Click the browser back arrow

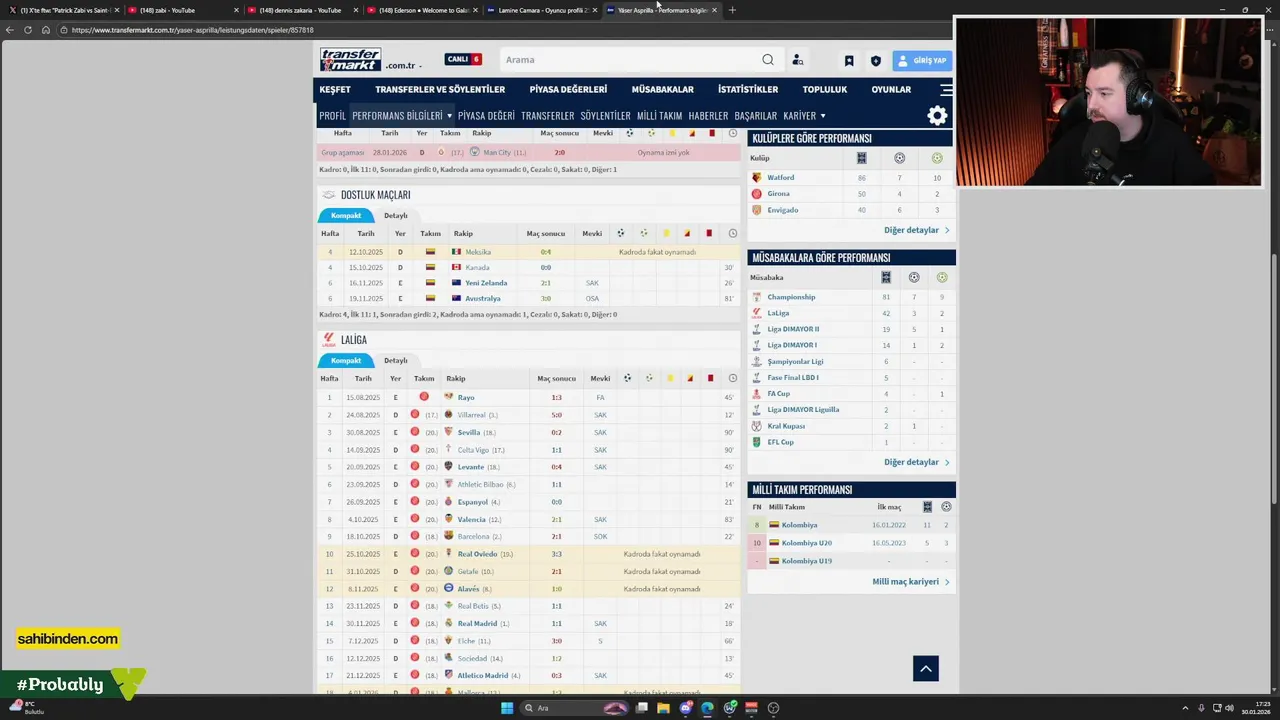10,30
